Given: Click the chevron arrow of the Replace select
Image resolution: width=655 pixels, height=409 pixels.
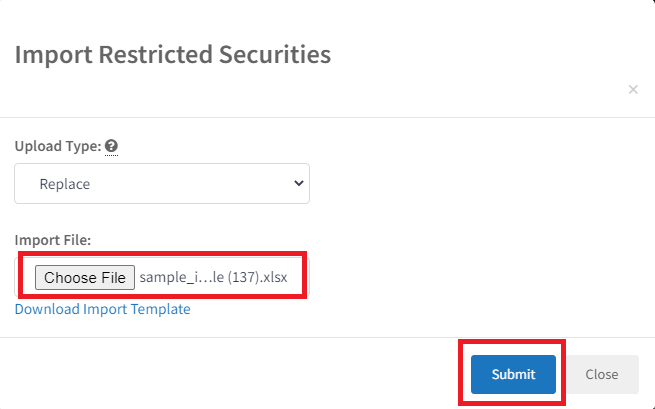Looking at the screenshot, I should pos(298,183).
